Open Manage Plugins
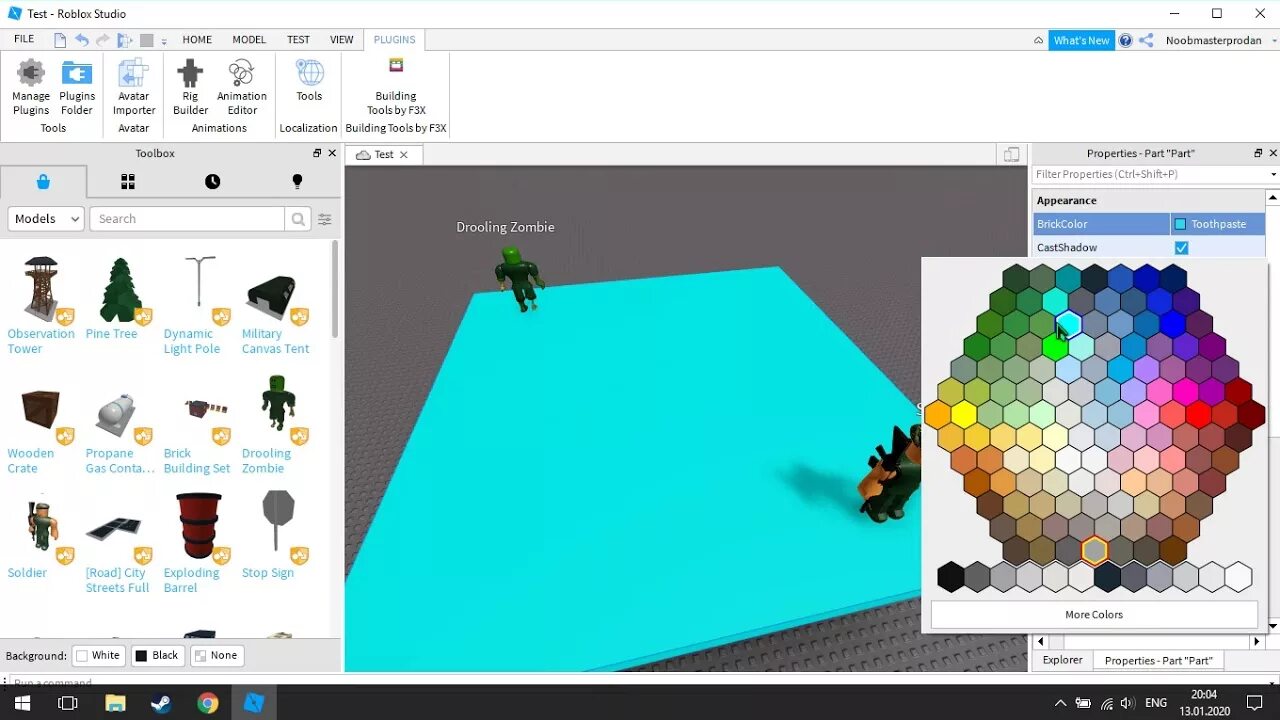Viewport: 1280px width, 720px height. tap(31, 88)
